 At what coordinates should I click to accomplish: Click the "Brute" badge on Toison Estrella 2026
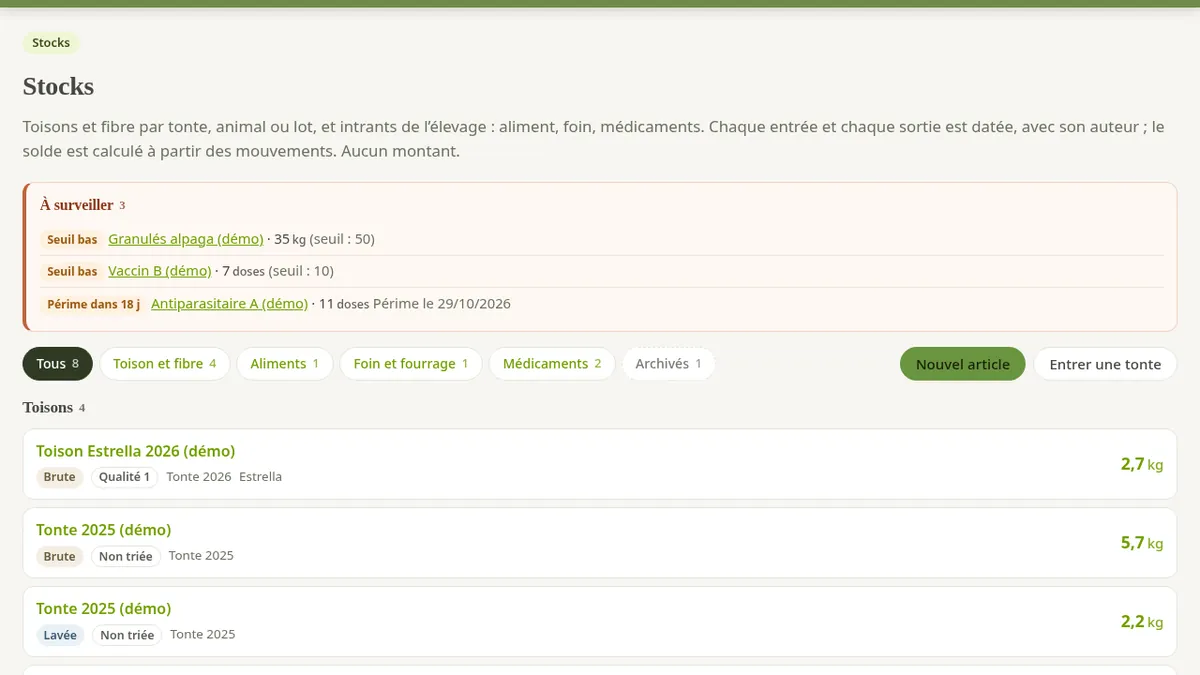(60, 477)
